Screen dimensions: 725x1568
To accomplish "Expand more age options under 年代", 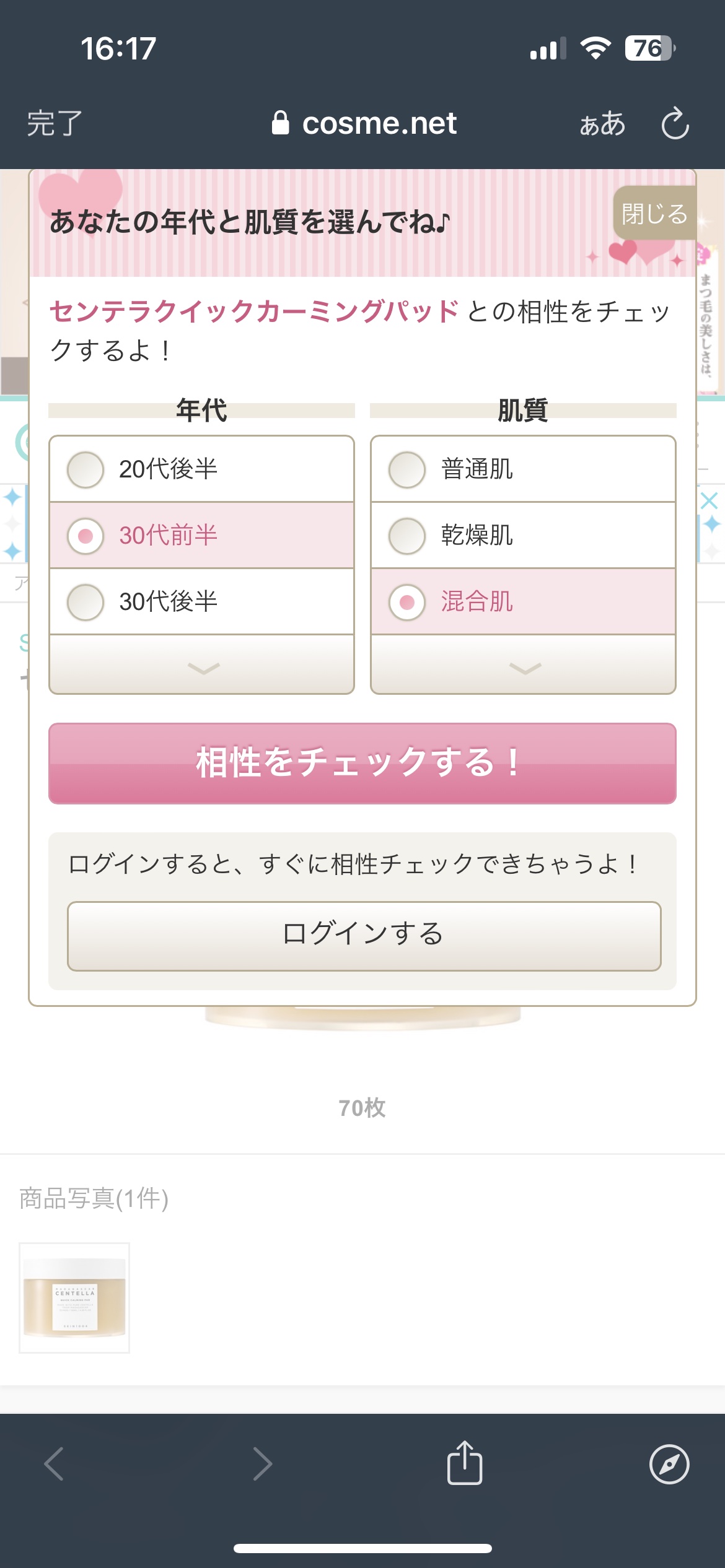I will [x=202, y=666].
